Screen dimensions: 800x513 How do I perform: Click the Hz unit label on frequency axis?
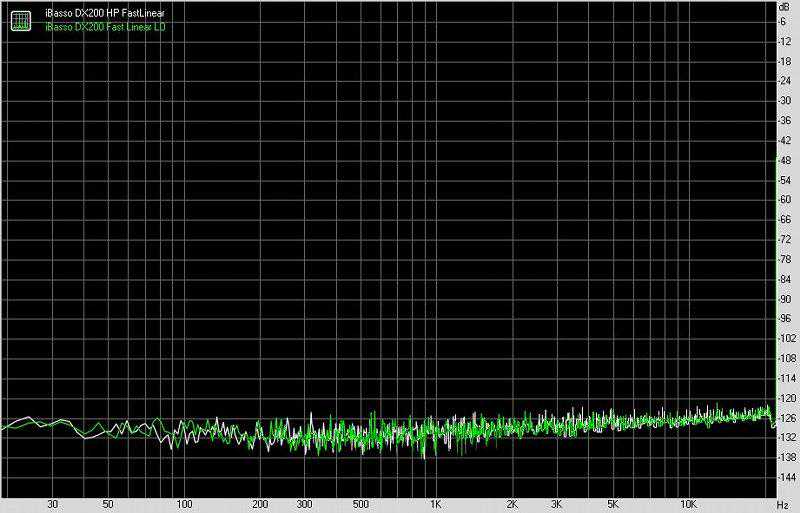pyautogui.click(x=785, y=505)
